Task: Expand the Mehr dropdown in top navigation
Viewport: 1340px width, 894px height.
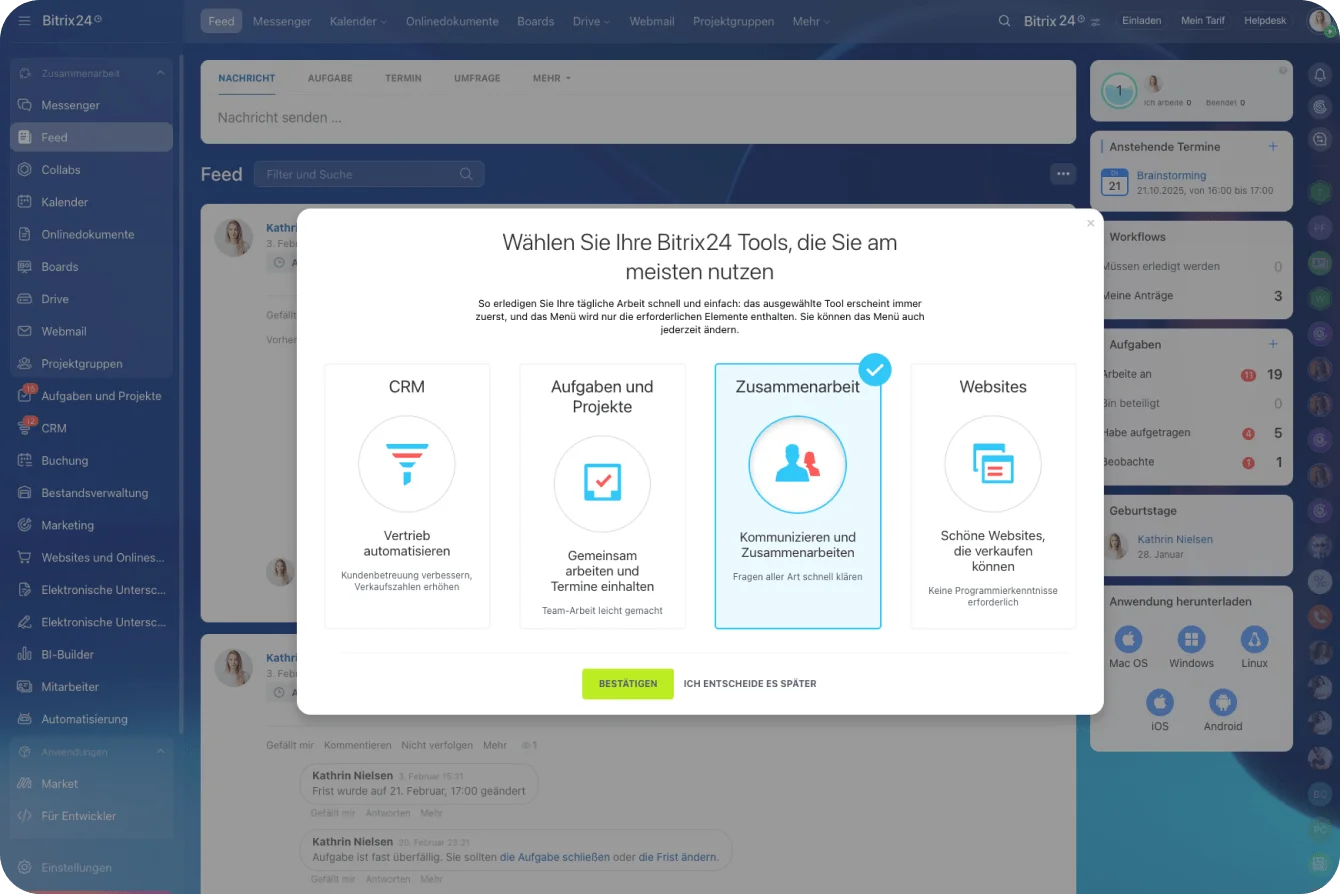Action: click(811, 21)
